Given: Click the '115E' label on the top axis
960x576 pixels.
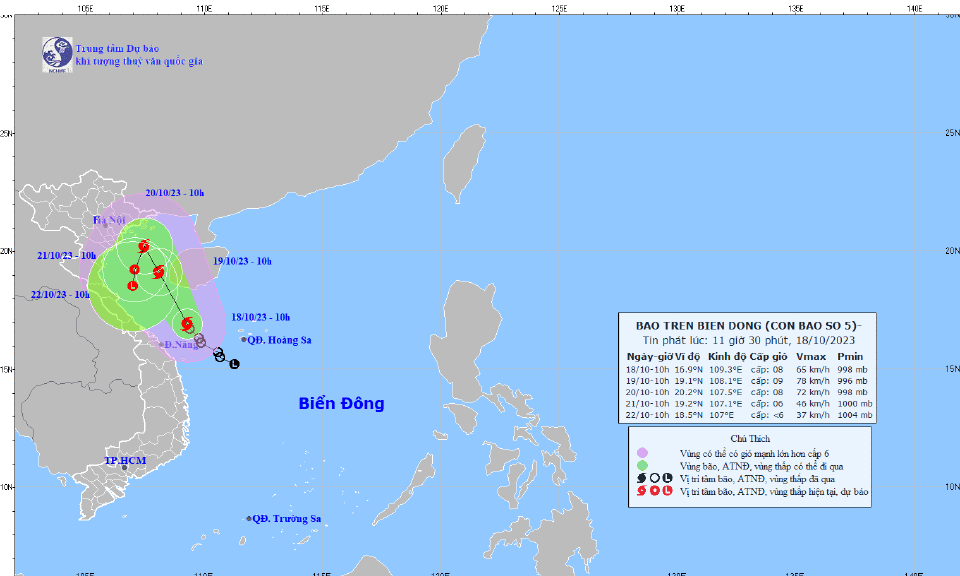Looking at the screenshot, I should [x=322, y=9].
